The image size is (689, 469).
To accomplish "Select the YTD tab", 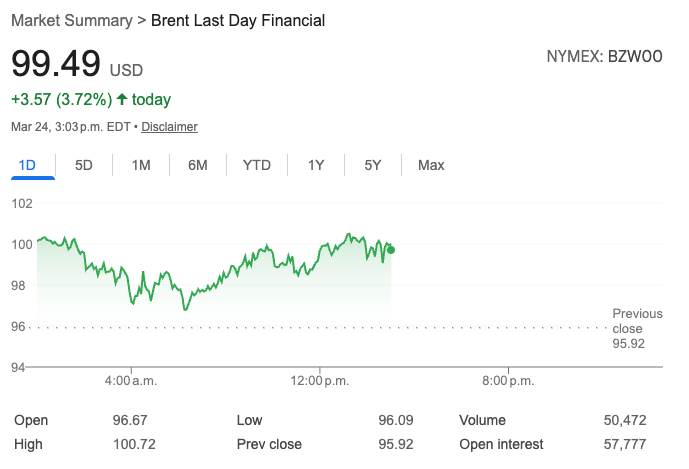I will point(257,165).
